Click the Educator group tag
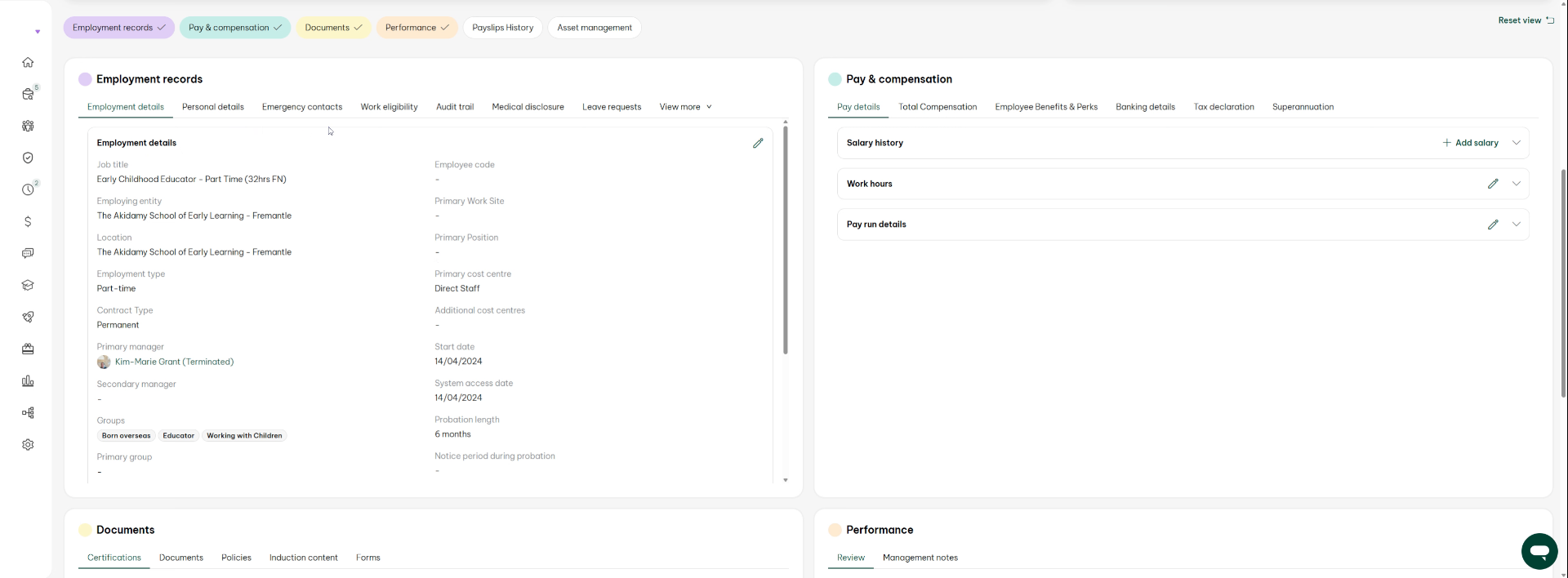This screenshot has height=578, width=1568. (x=179, y=436)
